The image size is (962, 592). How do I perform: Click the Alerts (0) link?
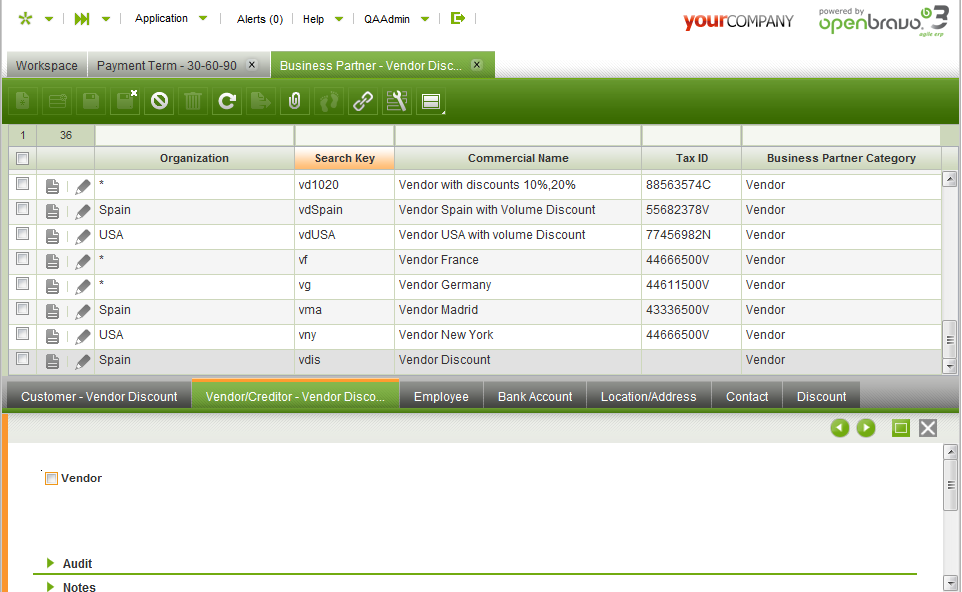tap(259, 19)
